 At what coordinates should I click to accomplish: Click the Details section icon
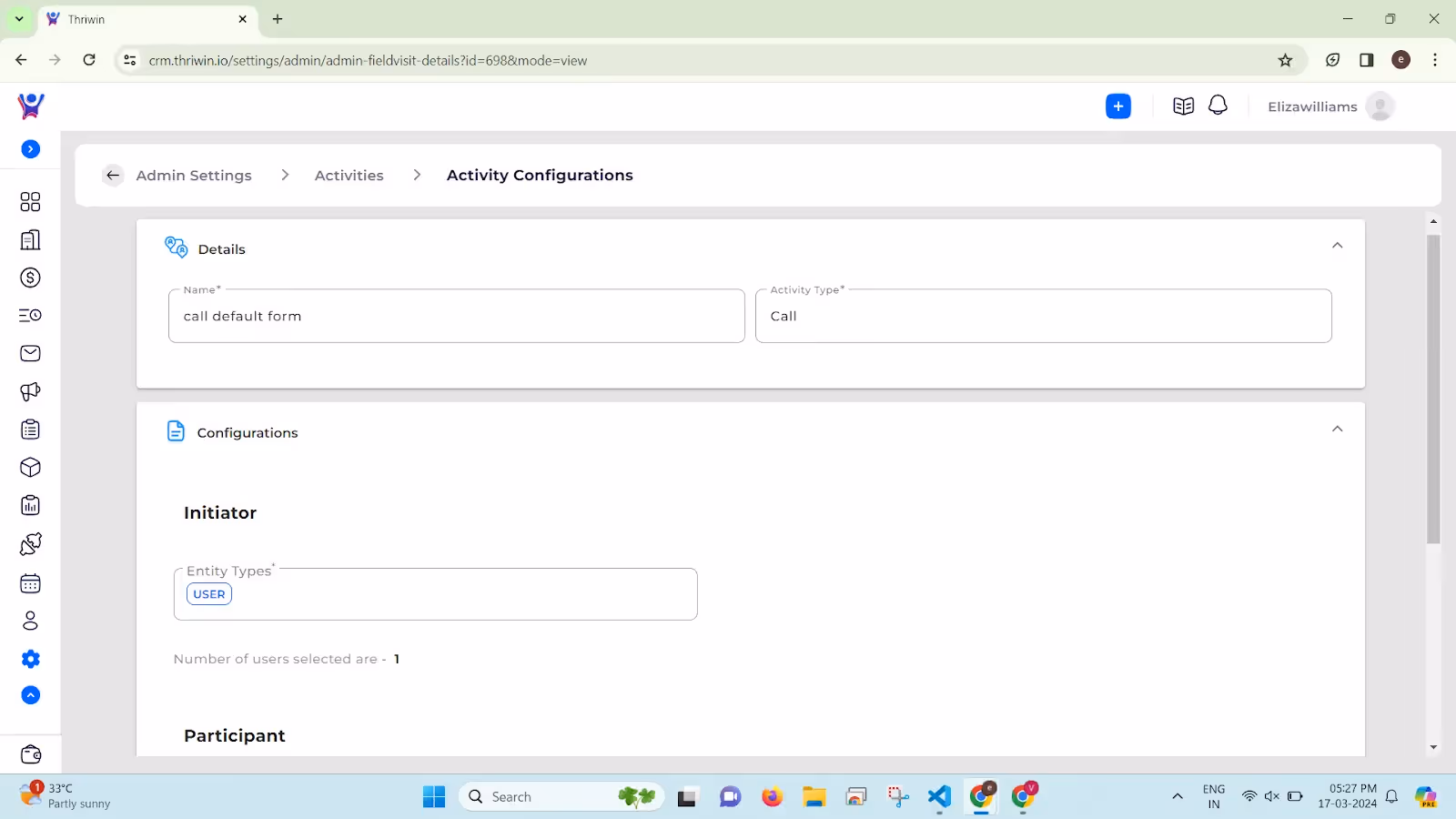[177, 247]
